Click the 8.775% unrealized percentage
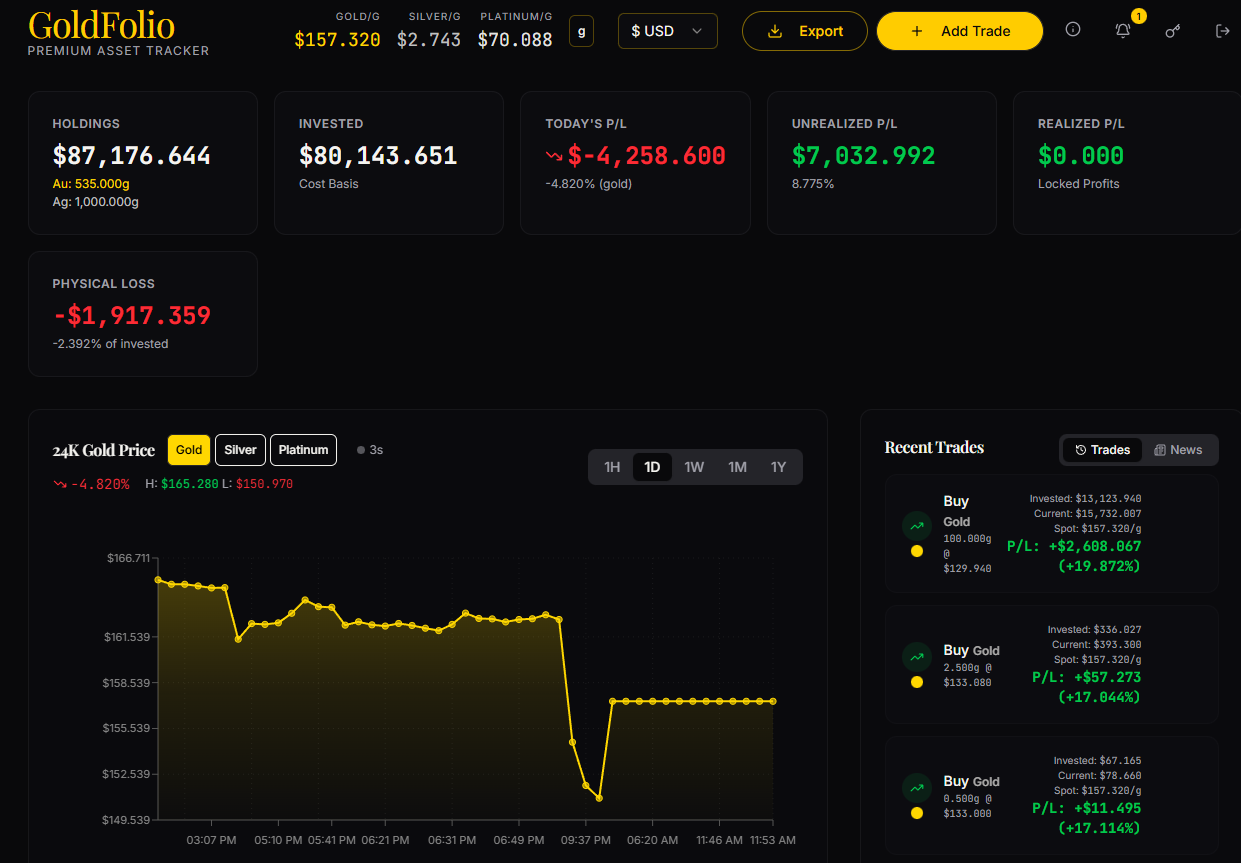1241x863 pixels. coord(813,184)
